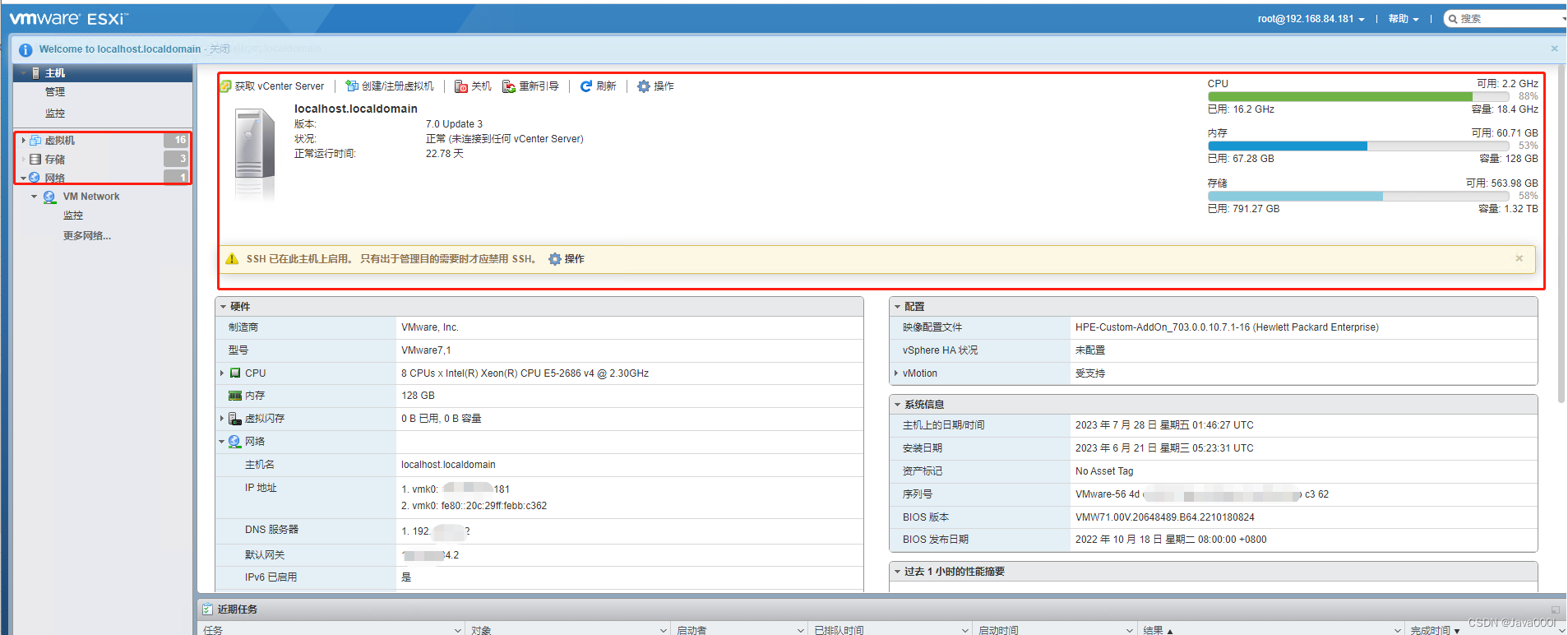Collapse the 硬件 (hardware) panel
Viewport: 1568px width, 635px height.
[223, 307]
